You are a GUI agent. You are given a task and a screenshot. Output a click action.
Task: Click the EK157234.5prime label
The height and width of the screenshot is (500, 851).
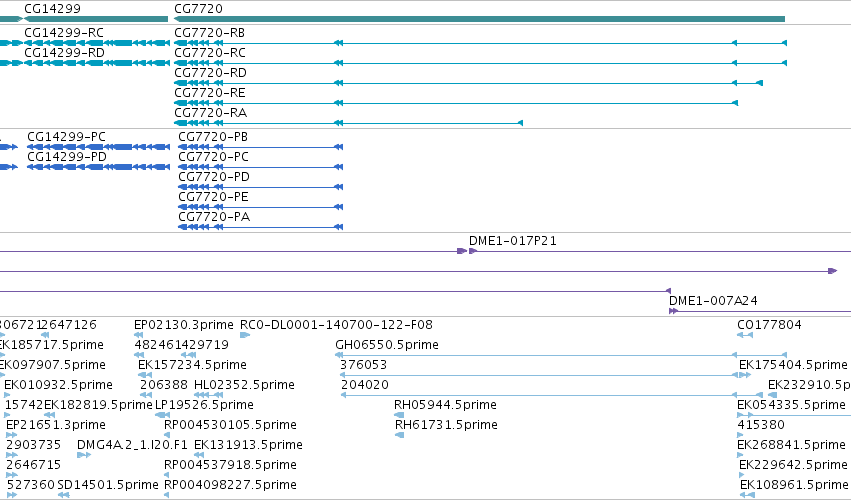coord(193,365)
